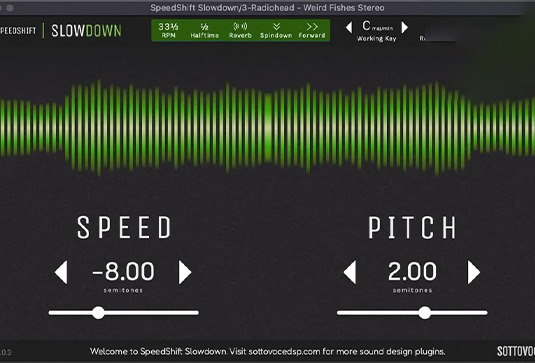This screenshot has width=535, height=363.
Task: Decrease Pitch with the left arrow
Action: [350, 272]
